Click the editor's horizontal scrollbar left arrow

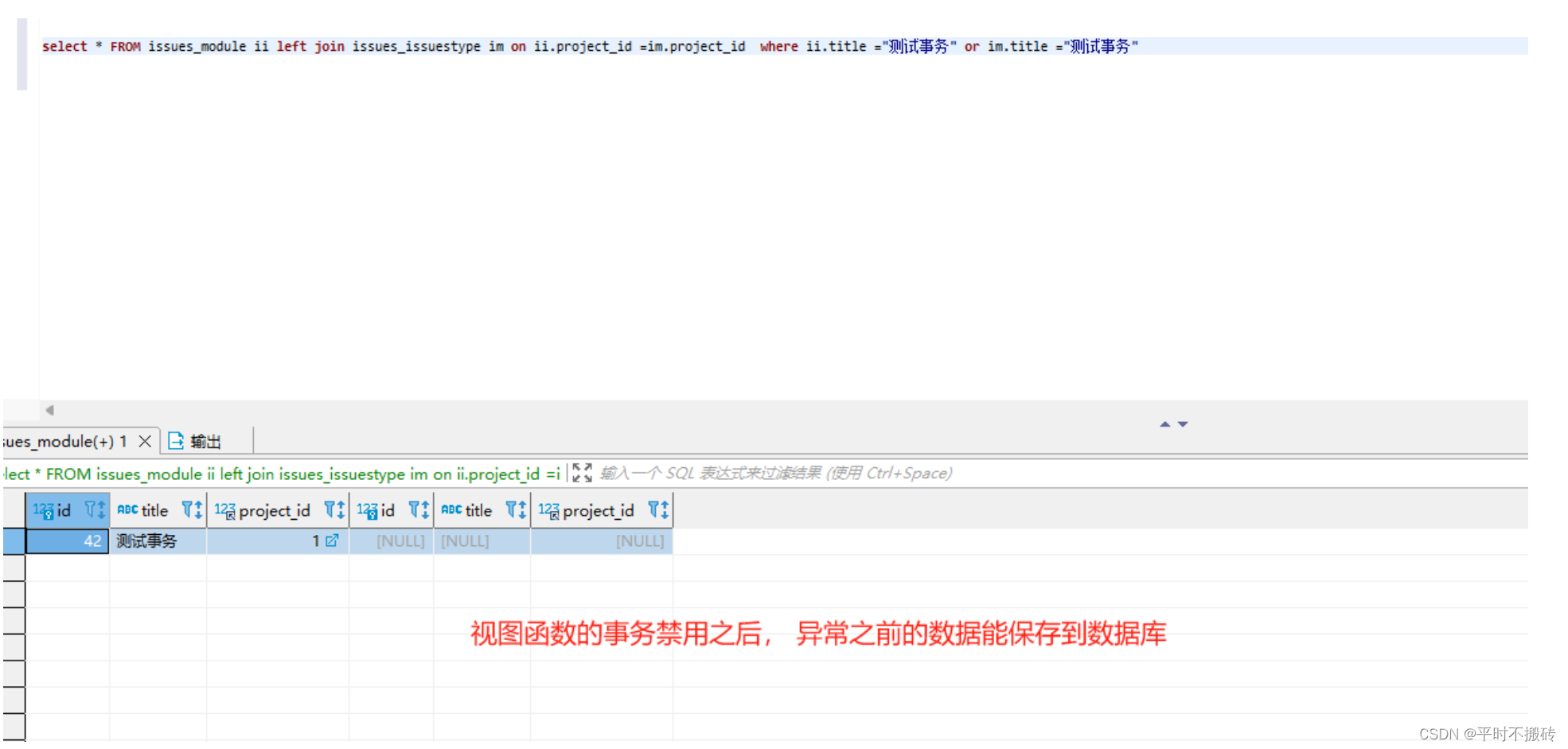point(49,410)
